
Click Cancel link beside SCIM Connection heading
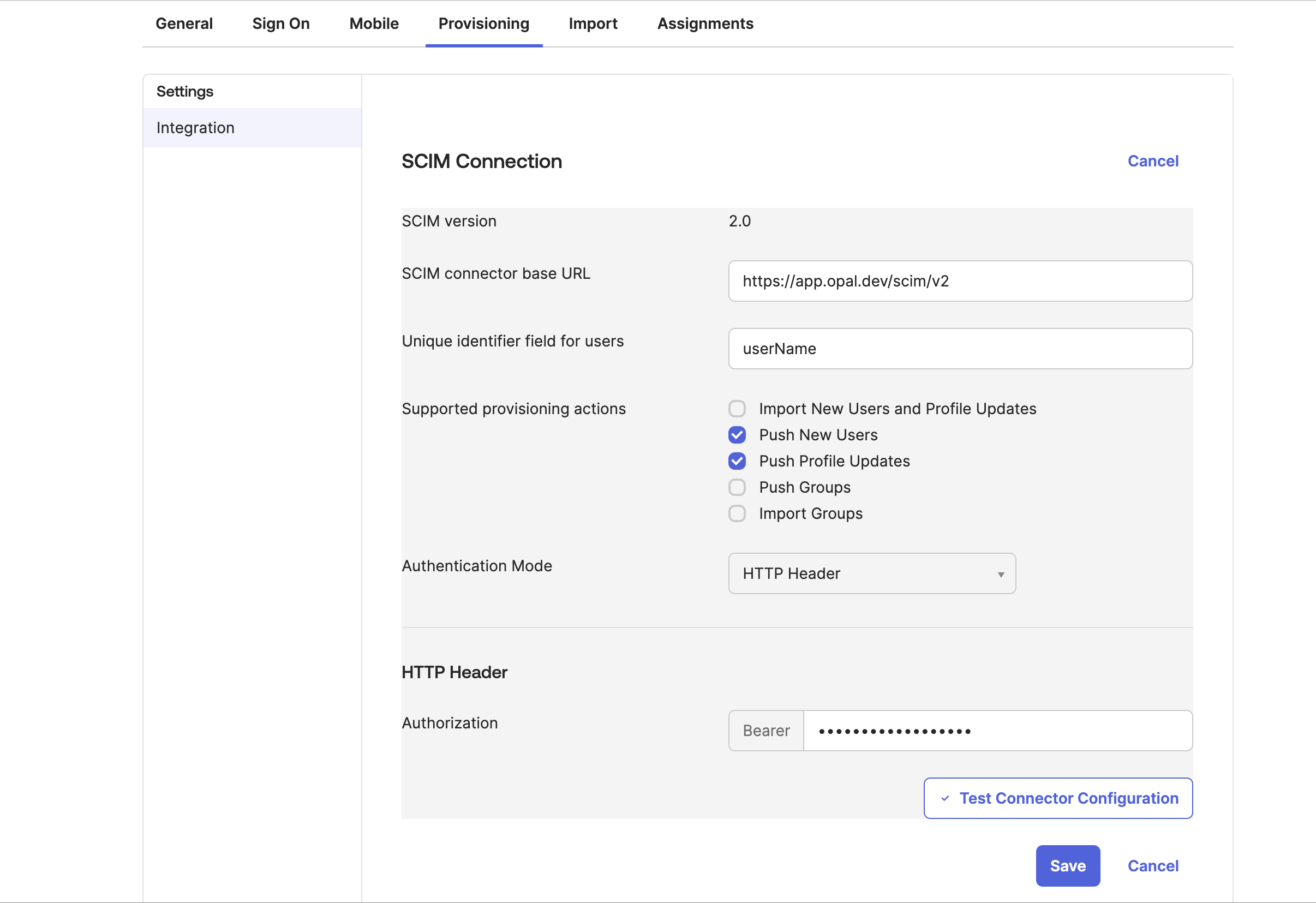[1152, 162]
